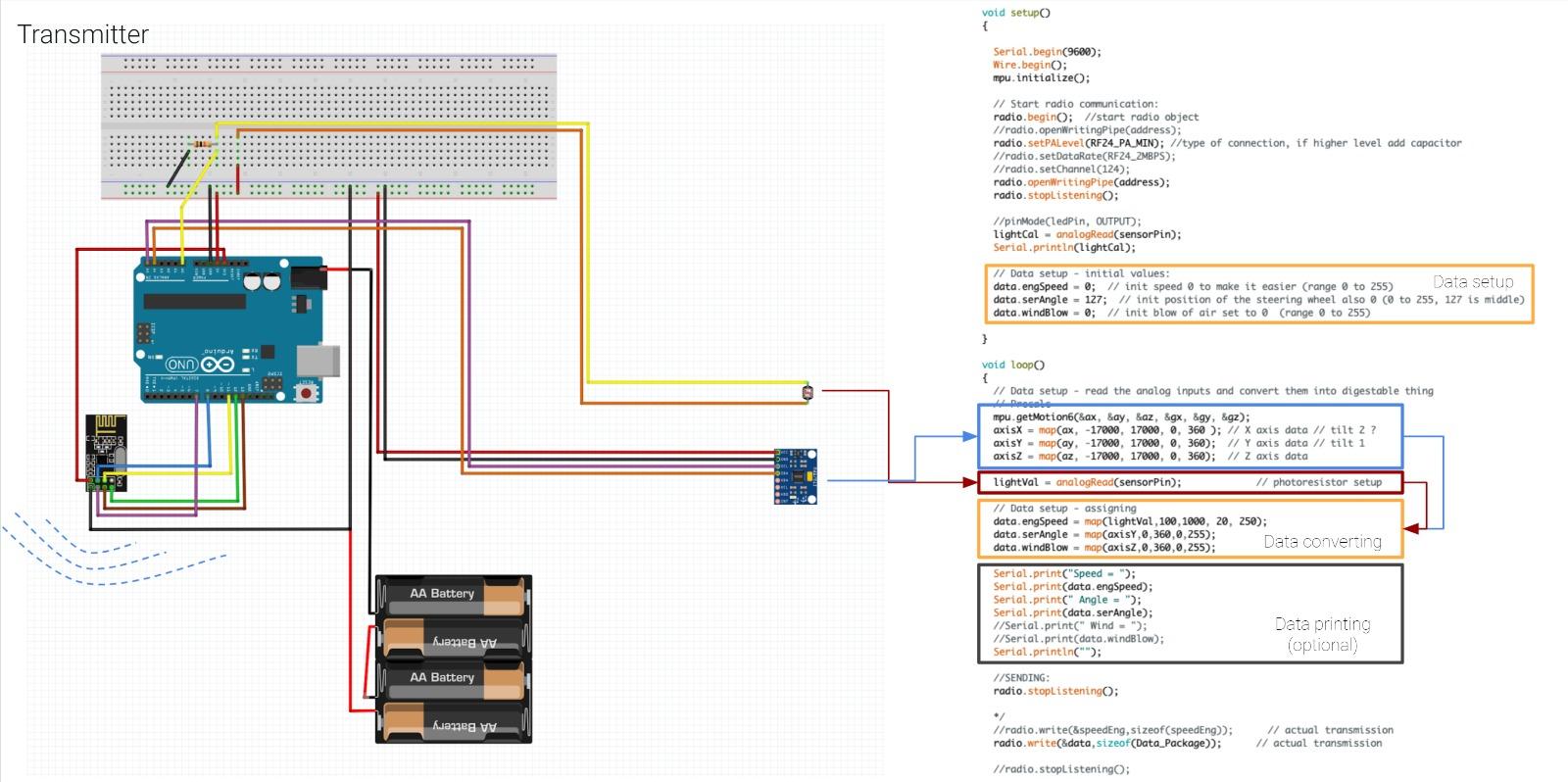1568x782 pixels.
Task: Click the 'Data printing (optional)' label
Action: (x=1322, y=634)
